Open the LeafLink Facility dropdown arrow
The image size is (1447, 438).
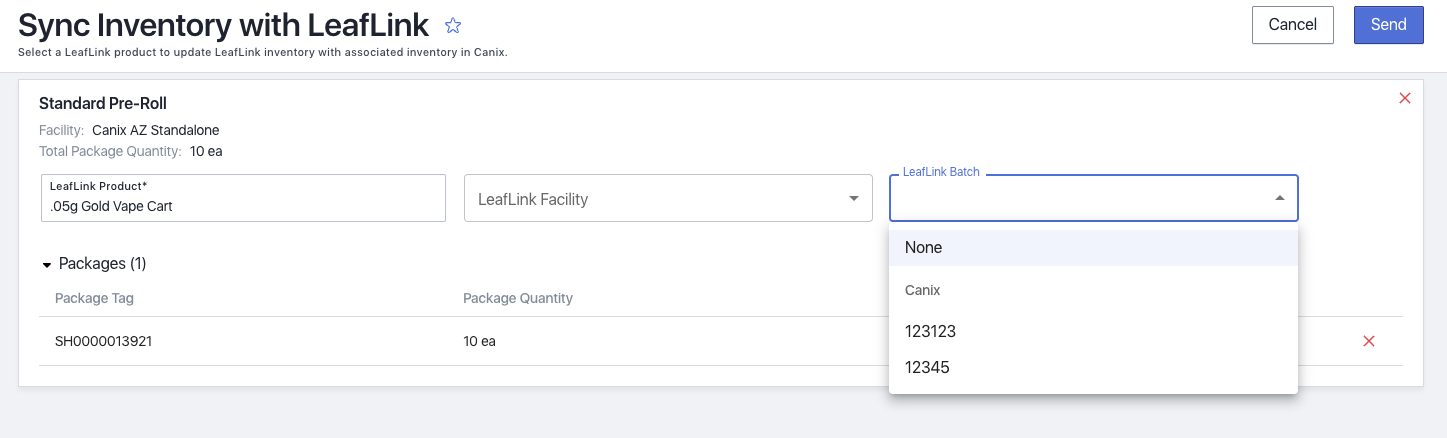pos(854,198)
